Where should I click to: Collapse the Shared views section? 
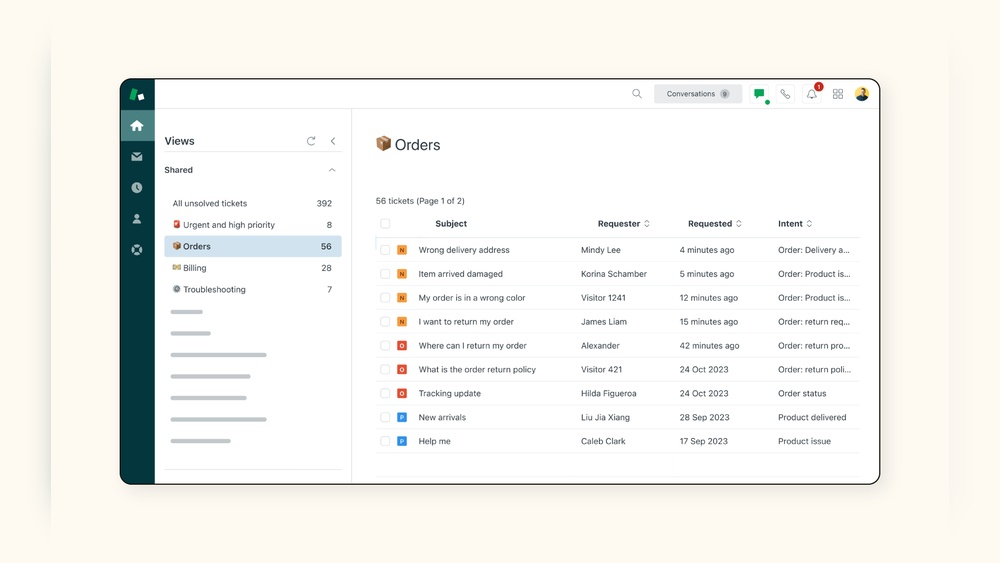pos(332,170)
